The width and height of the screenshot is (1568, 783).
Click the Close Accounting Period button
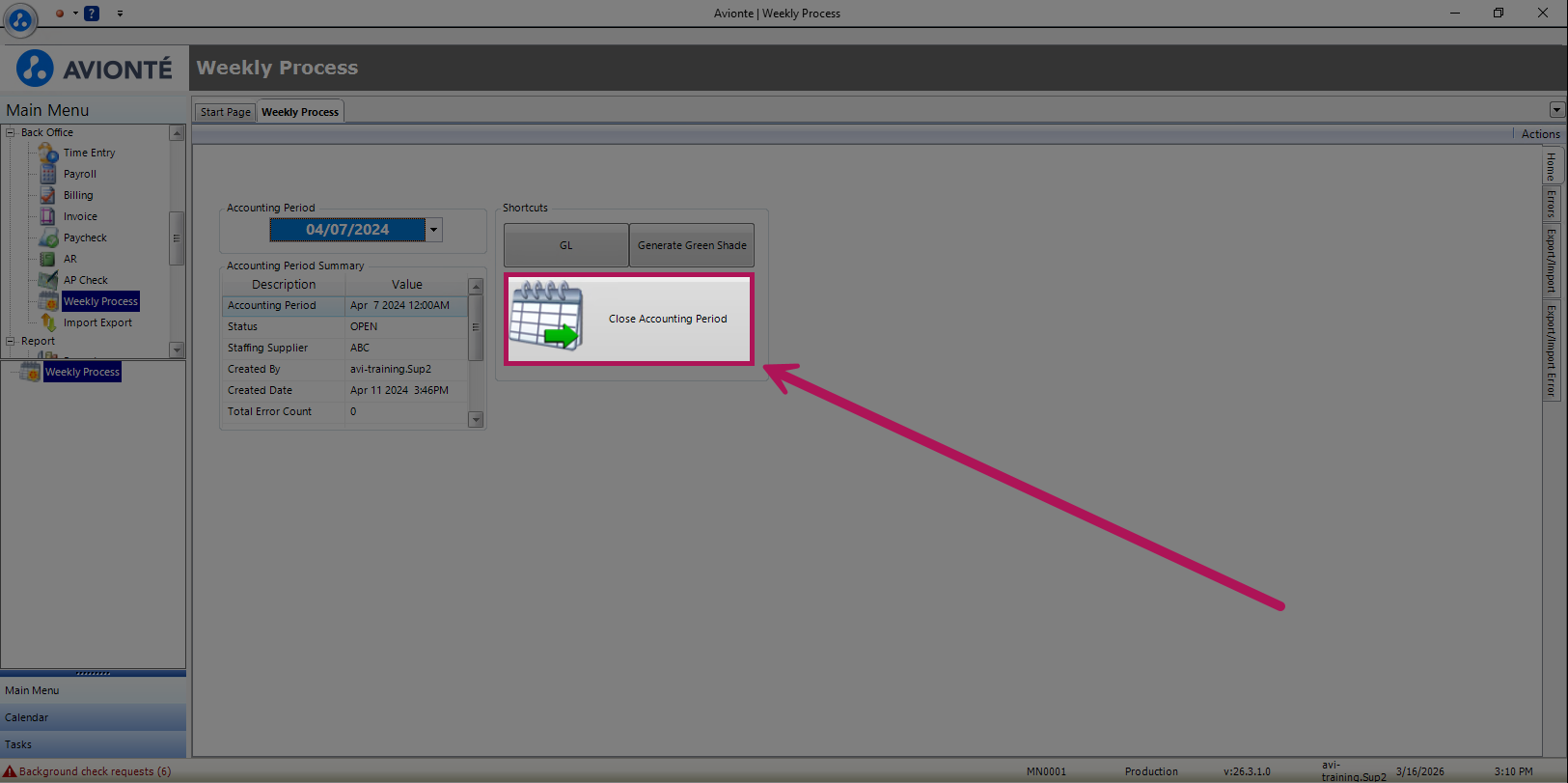pos(629,319)
